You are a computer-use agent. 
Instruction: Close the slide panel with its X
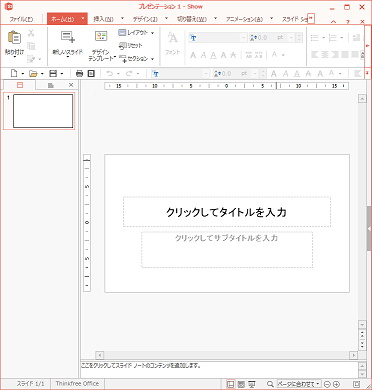click(71, 85)
